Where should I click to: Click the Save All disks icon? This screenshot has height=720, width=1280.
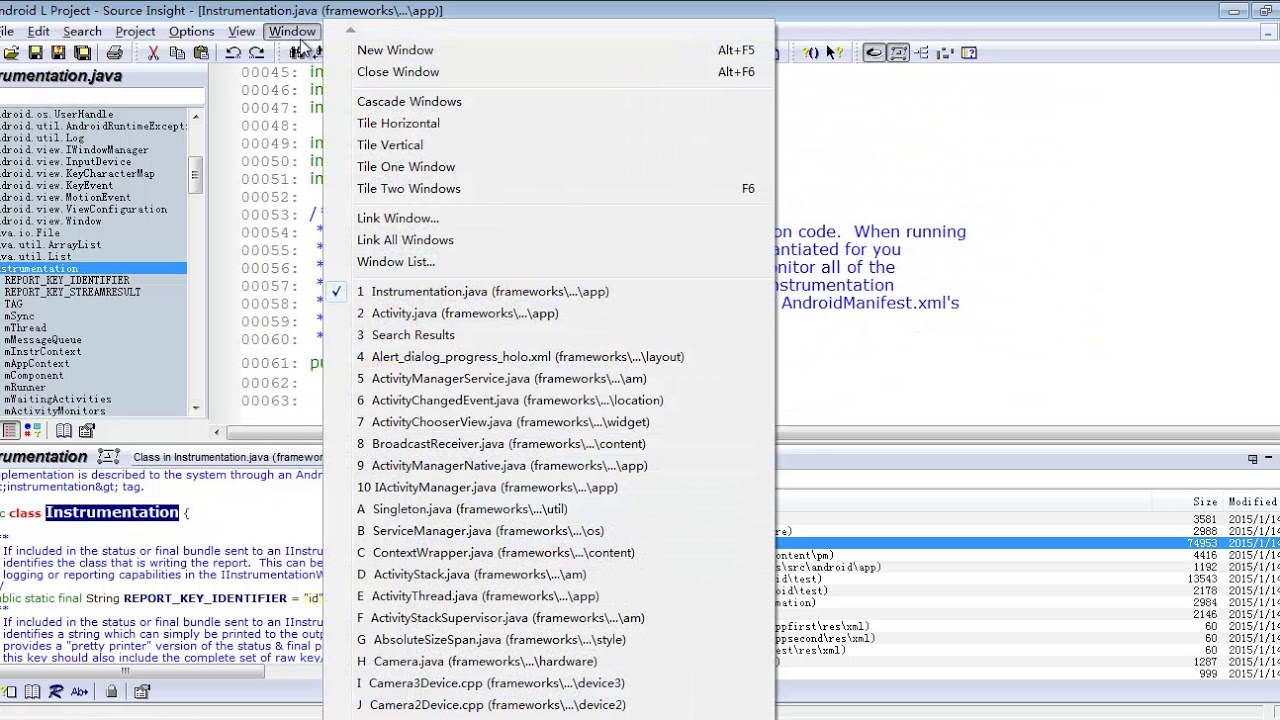coord(82,53)
